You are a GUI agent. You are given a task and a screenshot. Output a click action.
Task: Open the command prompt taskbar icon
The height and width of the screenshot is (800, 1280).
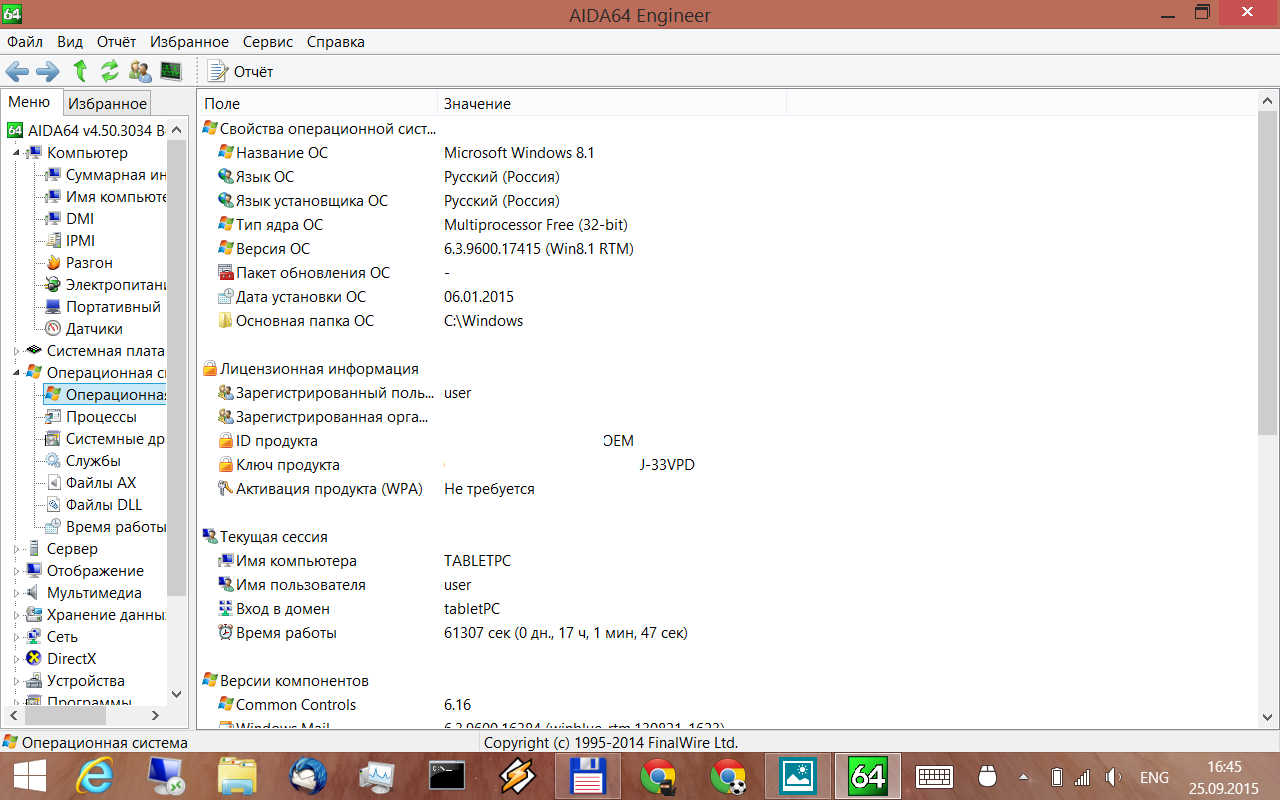point(448,776)
